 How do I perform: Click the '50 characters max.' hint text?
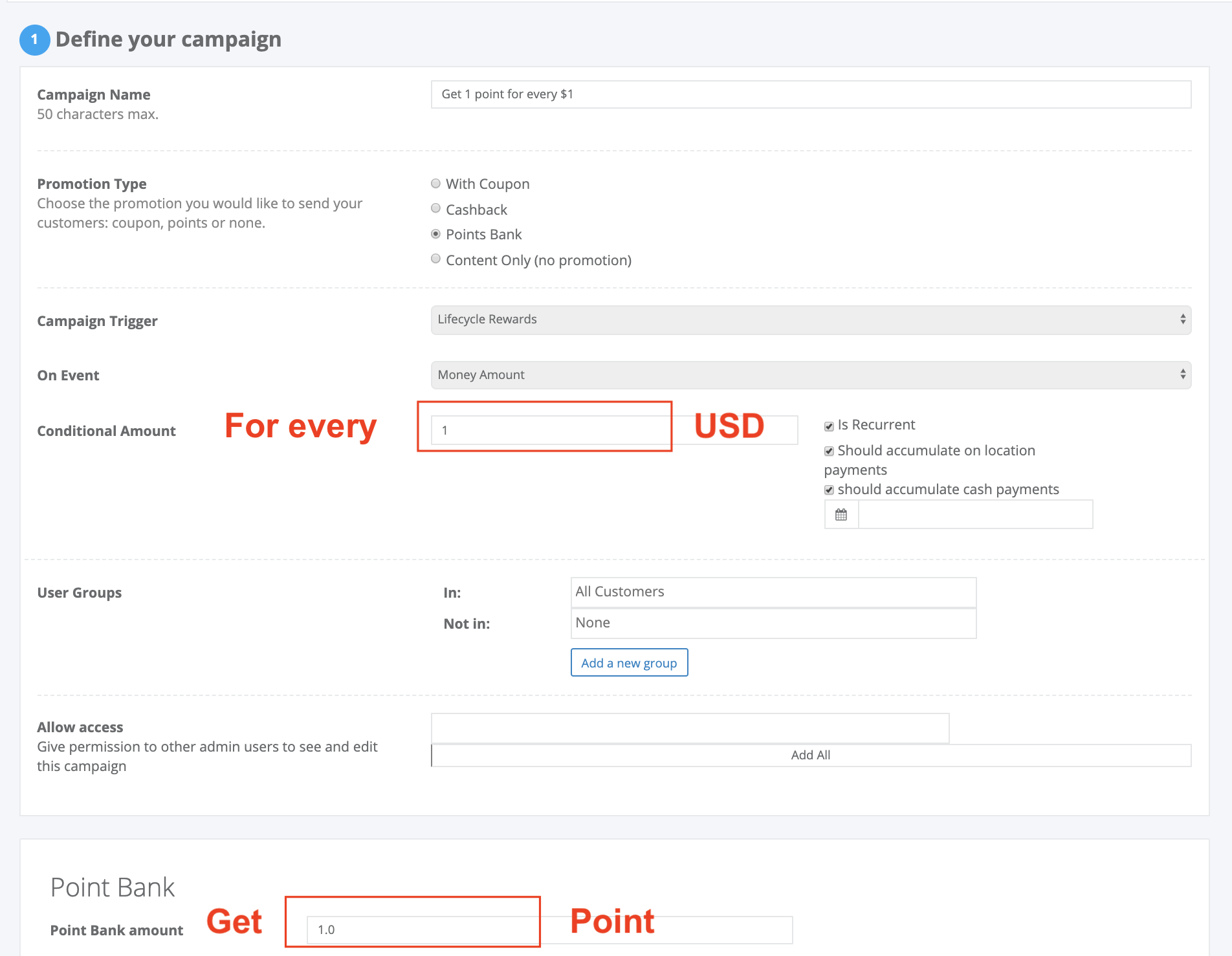[98, 114]
